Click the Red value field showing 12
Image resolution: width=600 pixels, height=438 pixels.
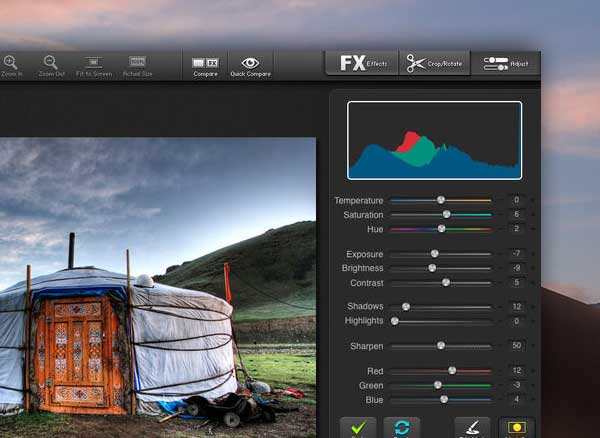pos(517,371)
